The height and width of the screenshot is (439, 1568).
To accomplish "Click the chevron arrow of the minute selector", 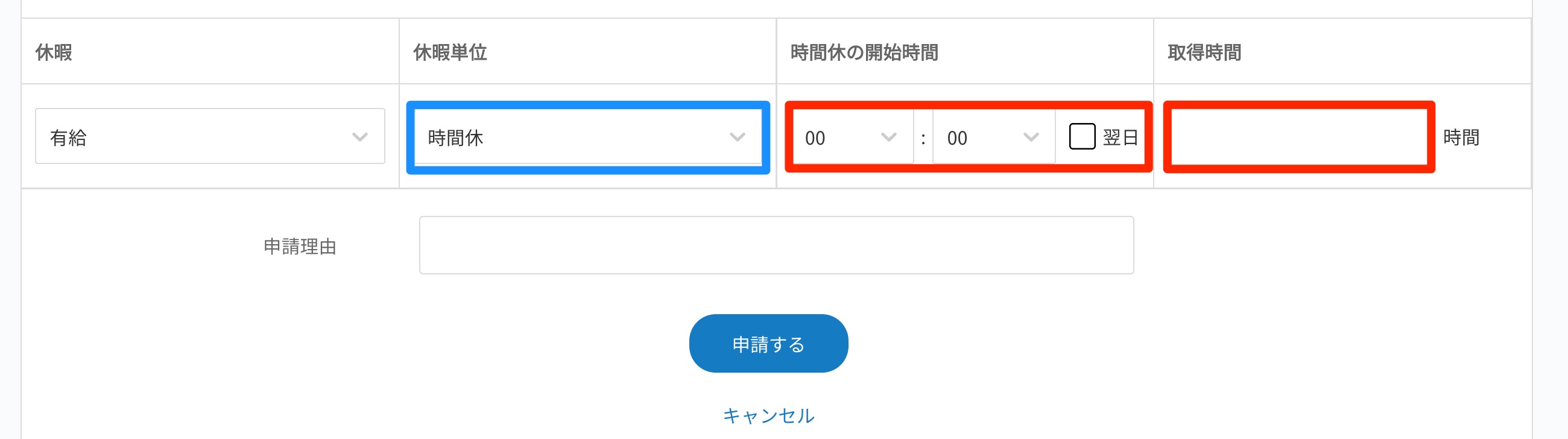I will click(x=1031, y=137).
